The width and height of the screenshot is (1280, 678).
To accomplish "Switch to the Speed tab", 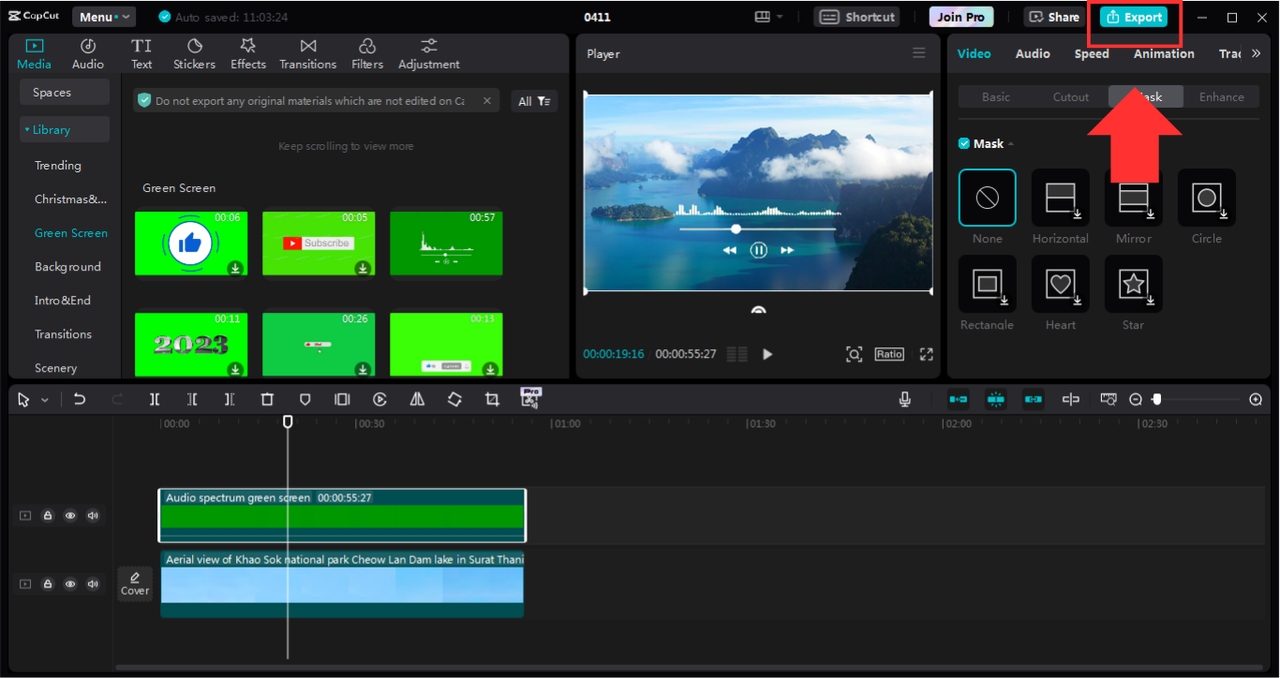I will [1091, 54].
